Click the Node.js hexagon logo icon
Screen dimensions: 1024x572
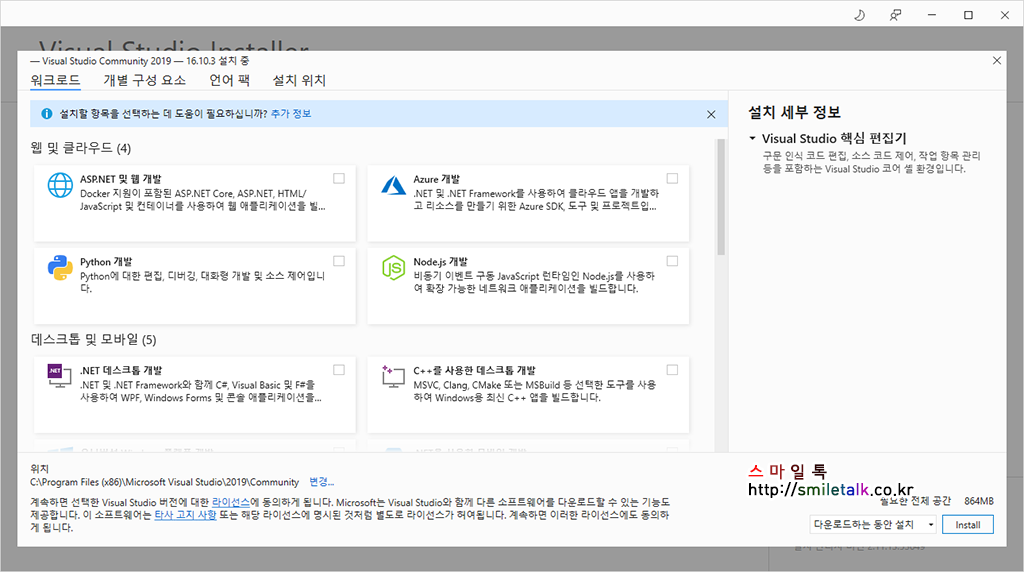pos(393,268)
